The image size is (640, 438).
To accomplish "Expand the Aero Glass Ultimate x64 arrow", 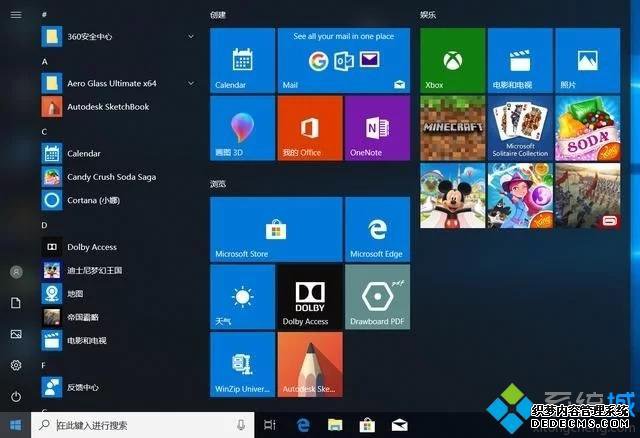I will (191, 83).
